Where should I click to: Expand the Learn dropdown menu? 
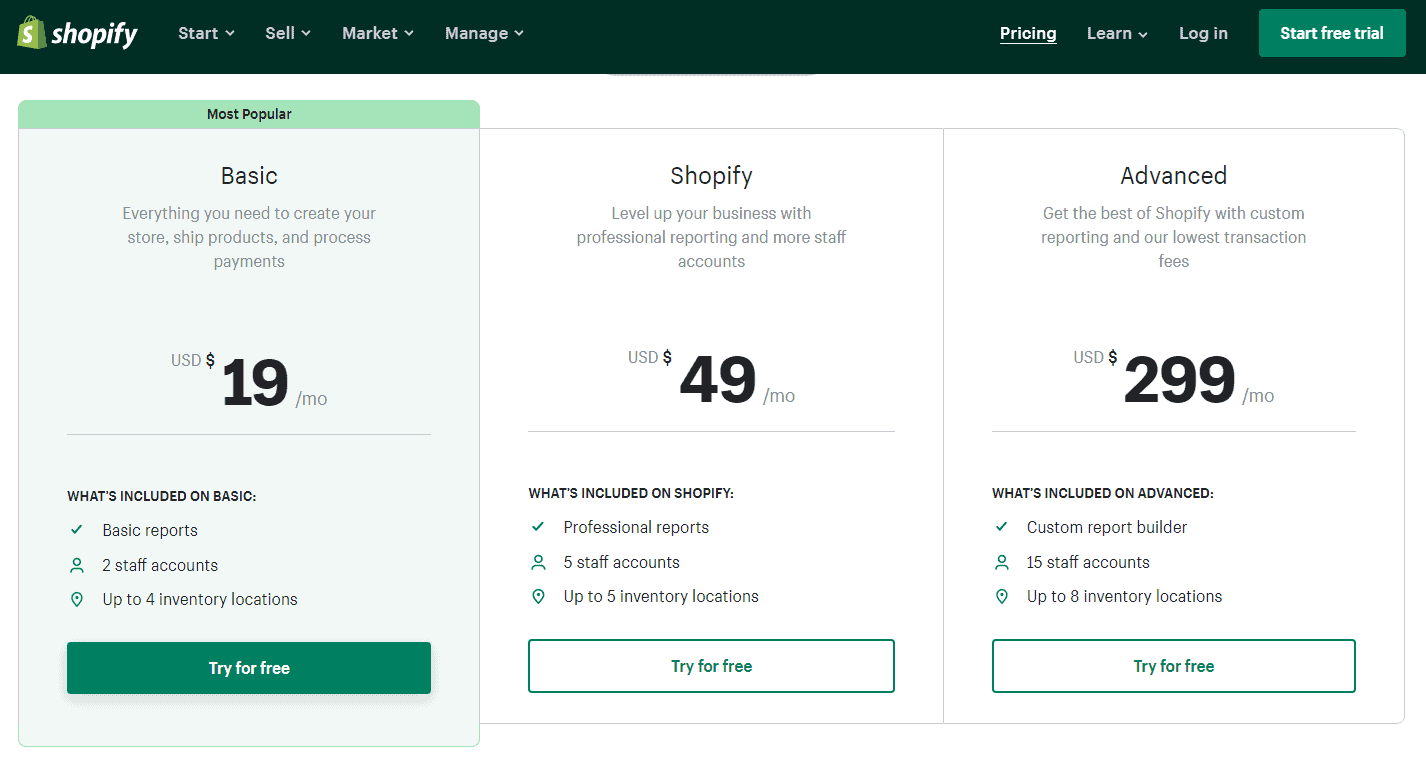click(x=1118, y=33)
